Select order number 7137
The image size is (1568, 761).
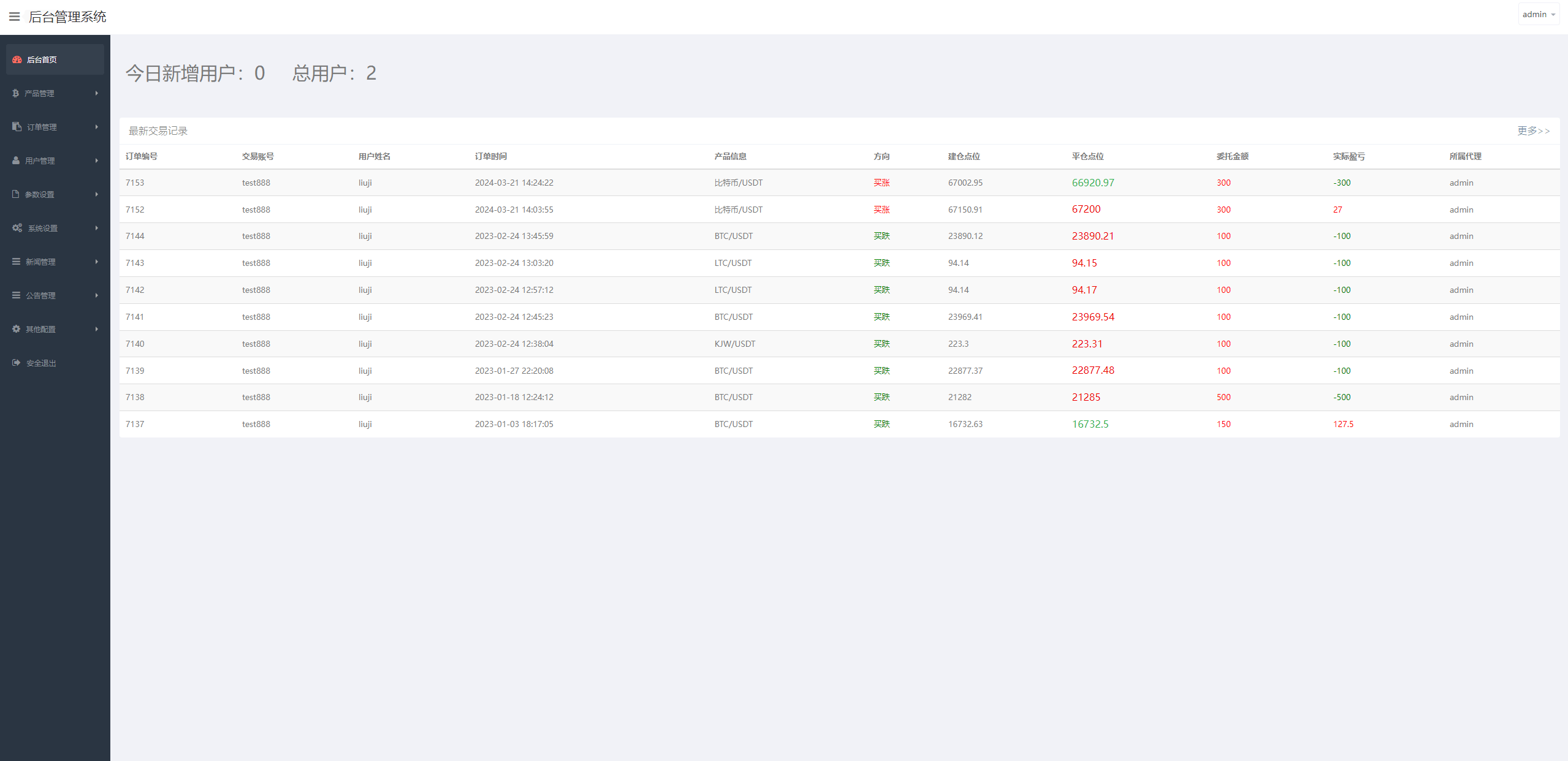coord(135,424)
